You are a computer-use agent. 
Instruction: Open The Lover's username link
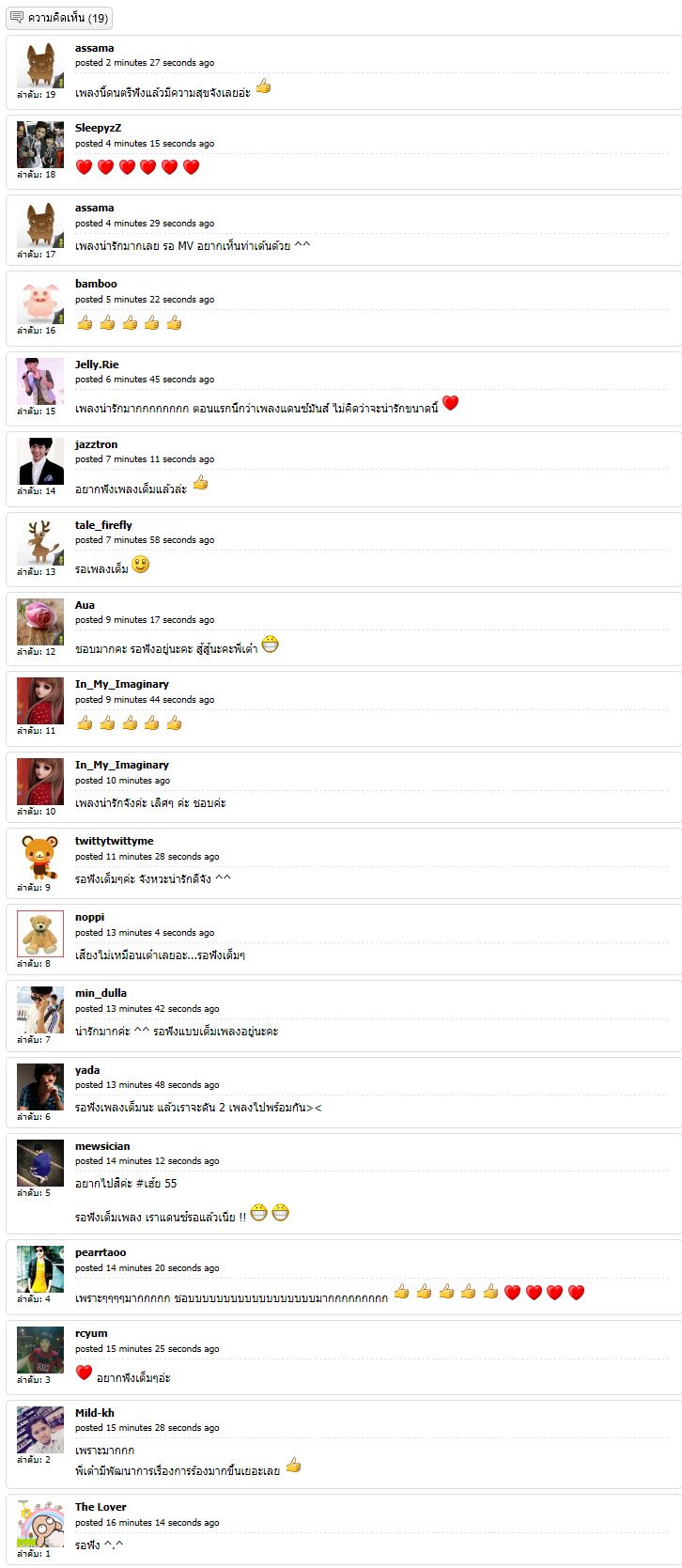tap(101, 1507)
